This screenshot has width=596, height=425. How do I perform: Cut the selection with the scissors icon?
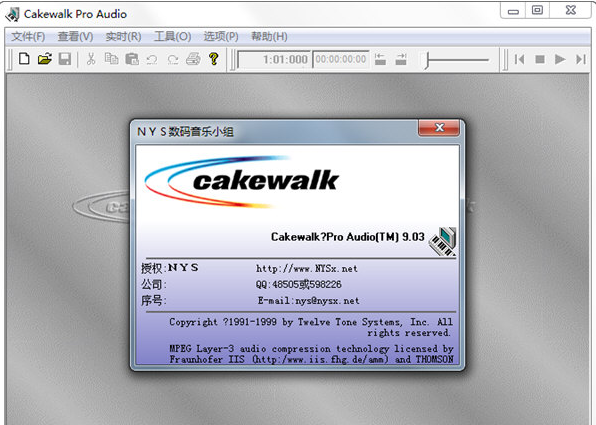[91, 59]
